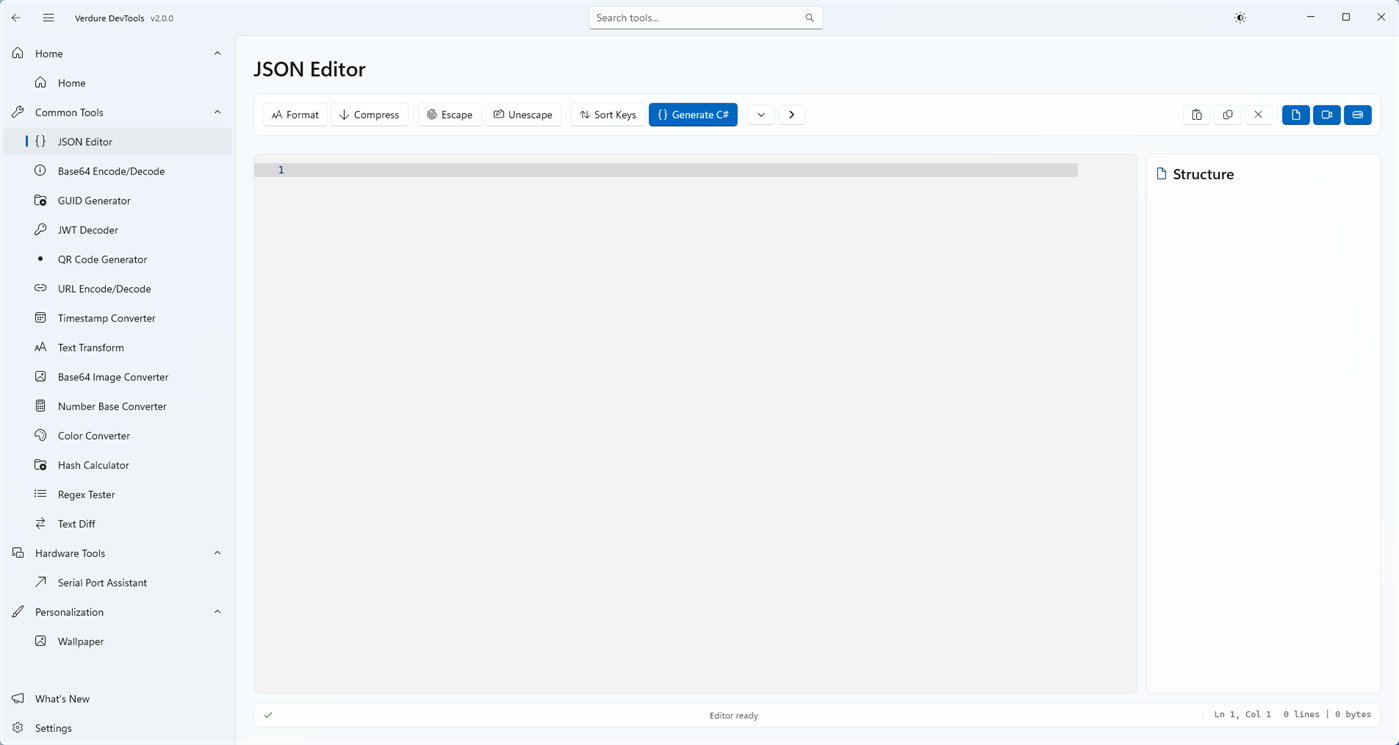The height and width of the screenshot is (745, 1399).
Task: Select the blue card icon at toolbar's far right
Action: (x=1357, y=114)
